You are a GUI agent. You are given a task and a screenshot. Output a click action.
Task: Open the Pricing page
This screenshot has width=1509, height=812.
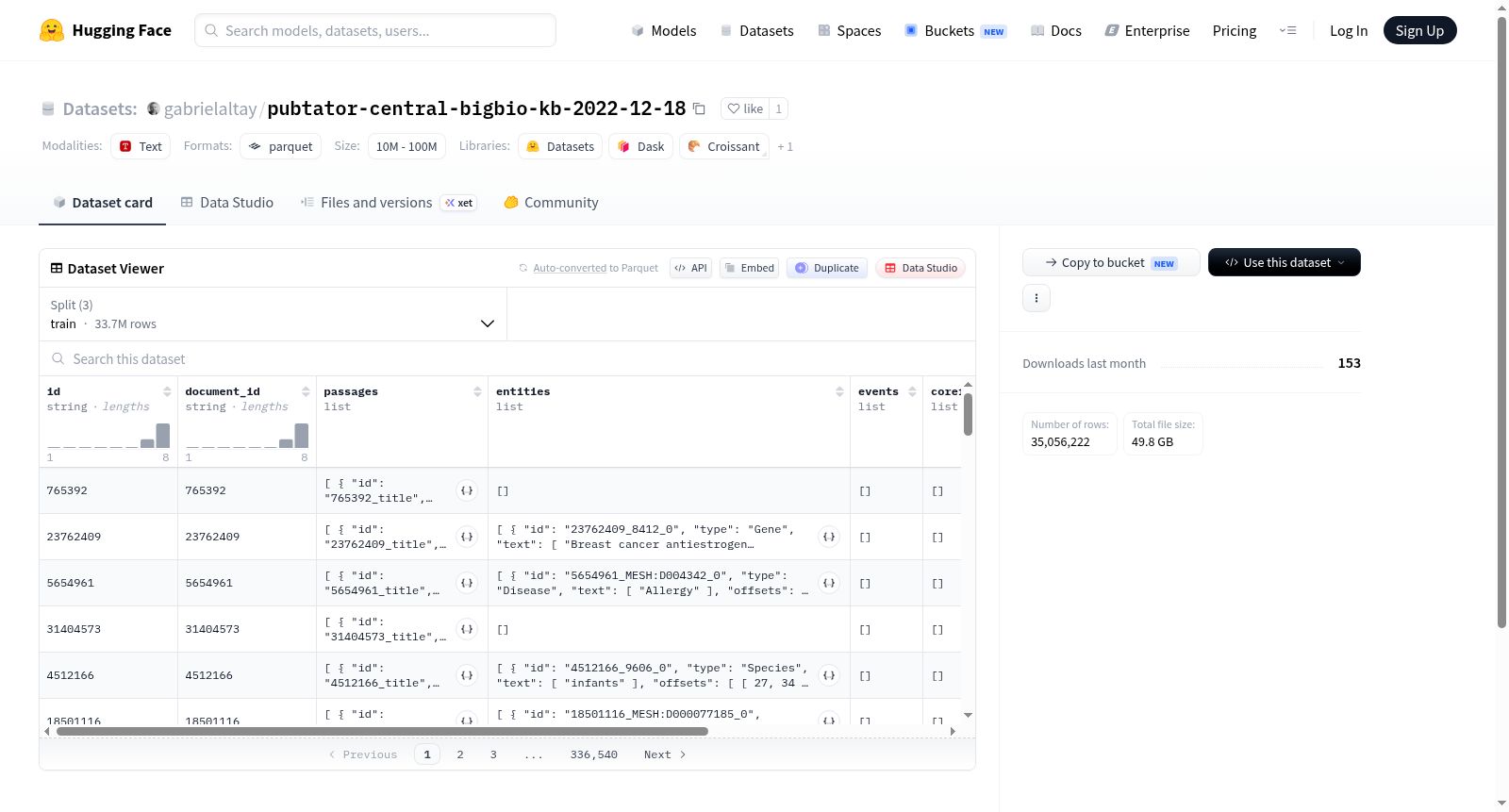1235,30
